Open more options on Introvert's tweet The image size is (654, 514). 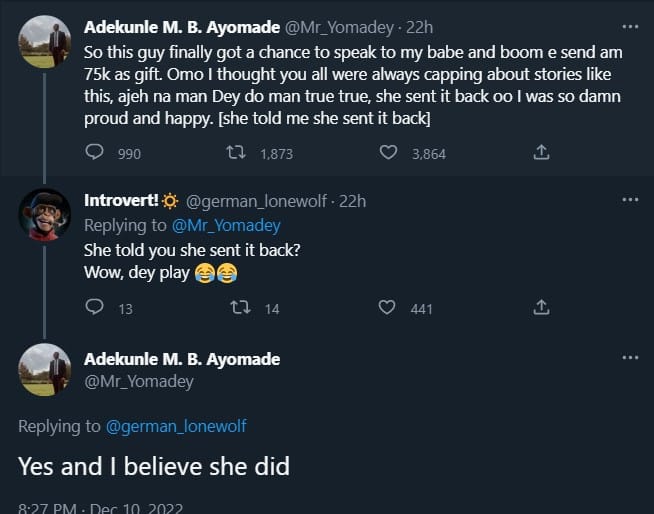[x=629, y=200]
